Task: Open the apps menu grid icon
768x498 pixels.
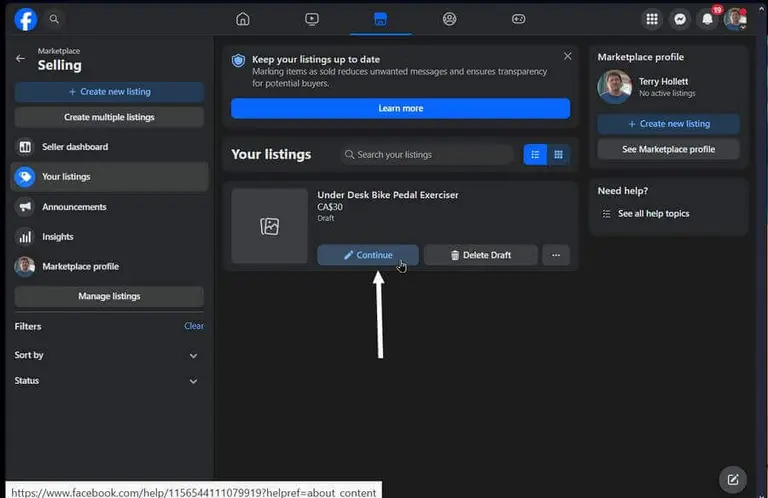Action: 652,19
